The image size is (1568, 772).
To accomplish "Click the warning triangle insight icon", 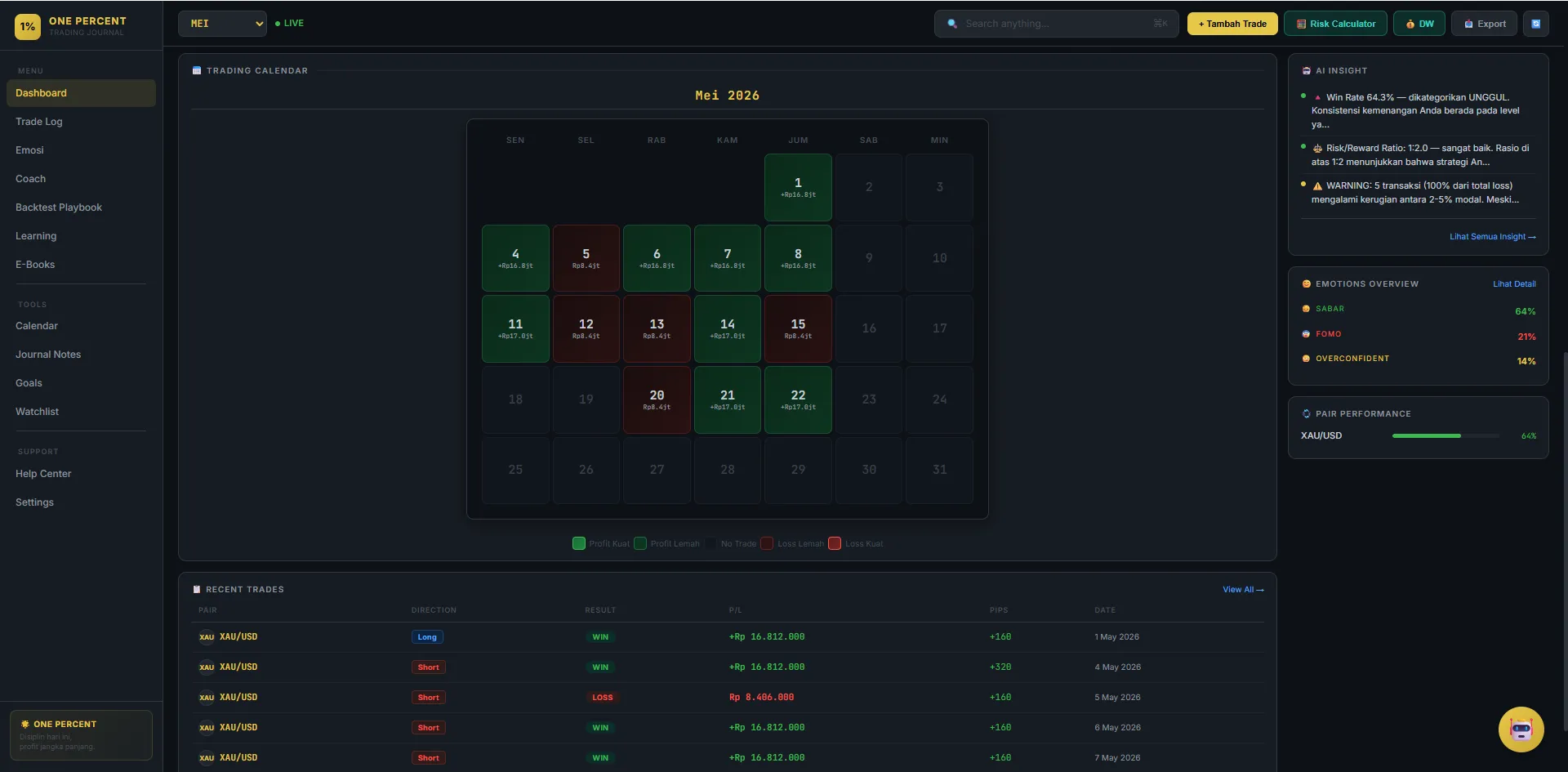I will 1317,186.
